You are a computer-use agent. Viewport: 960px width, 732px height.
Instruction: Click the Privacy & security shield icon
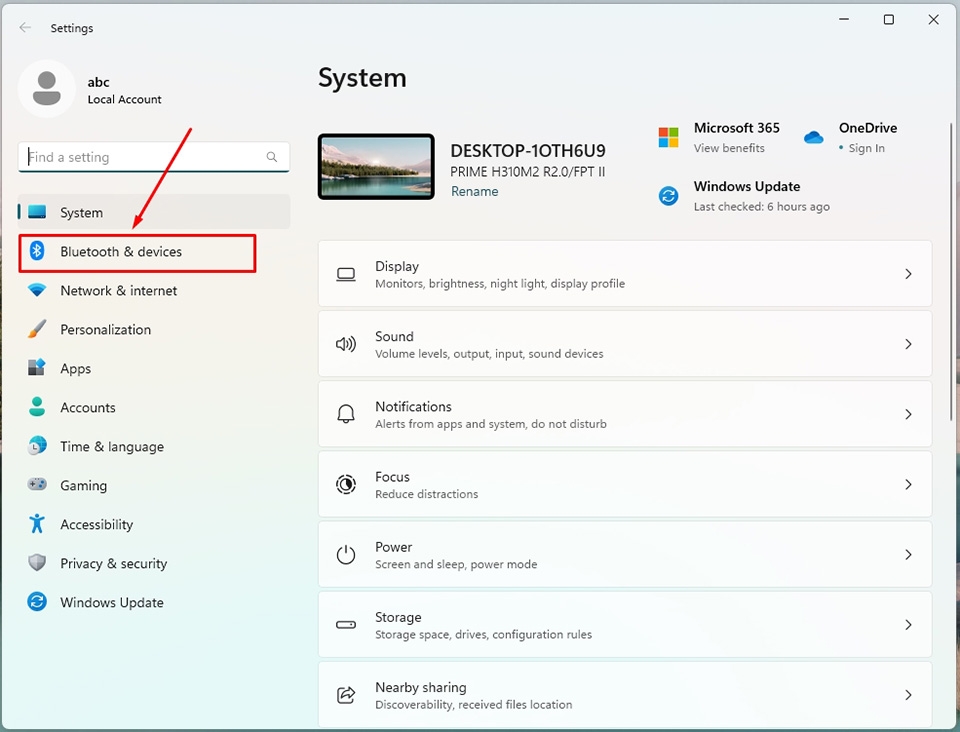point(37,562)
